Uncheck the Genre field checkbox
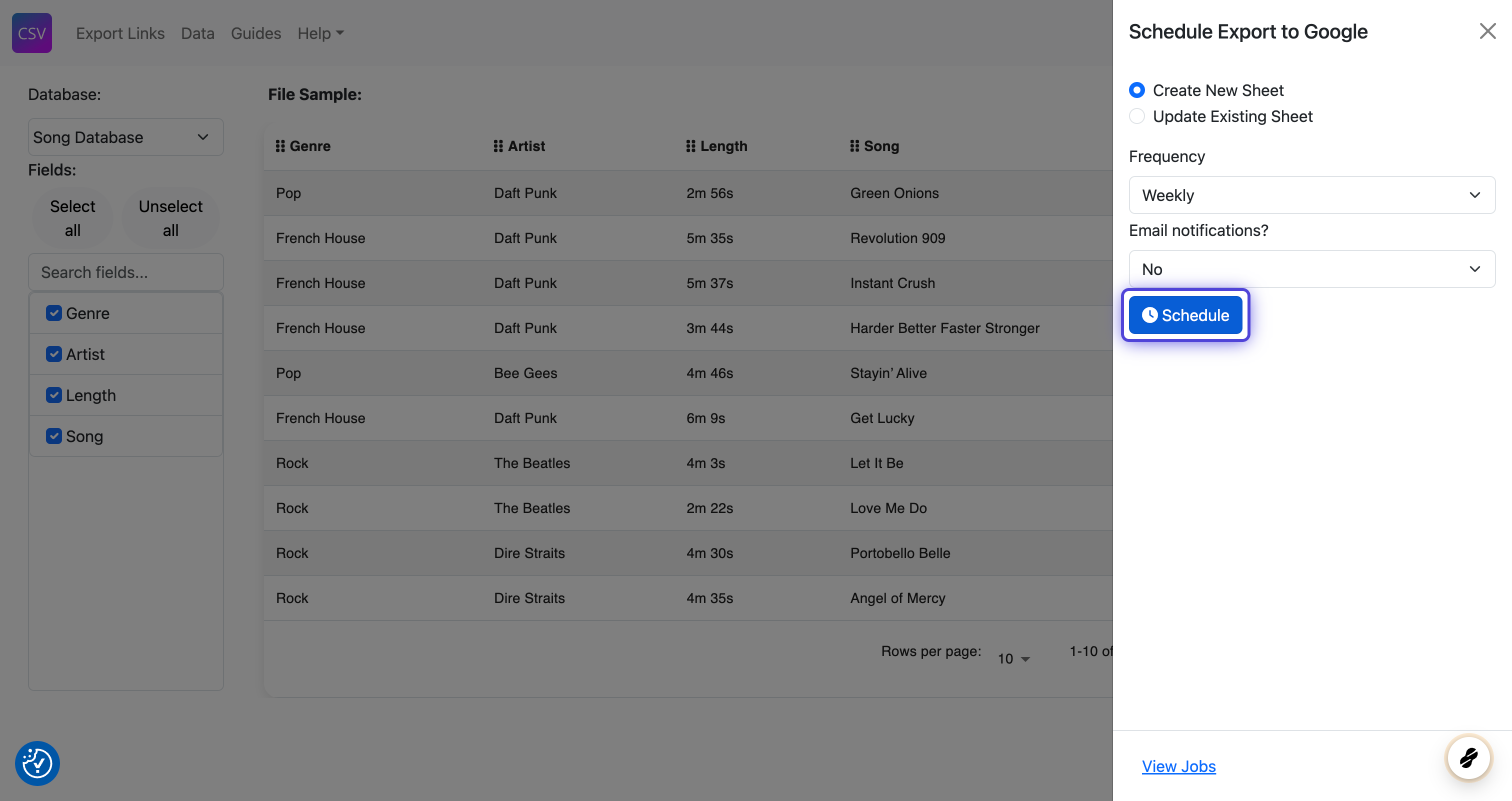Screen dimensions: 1512x801 point(54,313)
